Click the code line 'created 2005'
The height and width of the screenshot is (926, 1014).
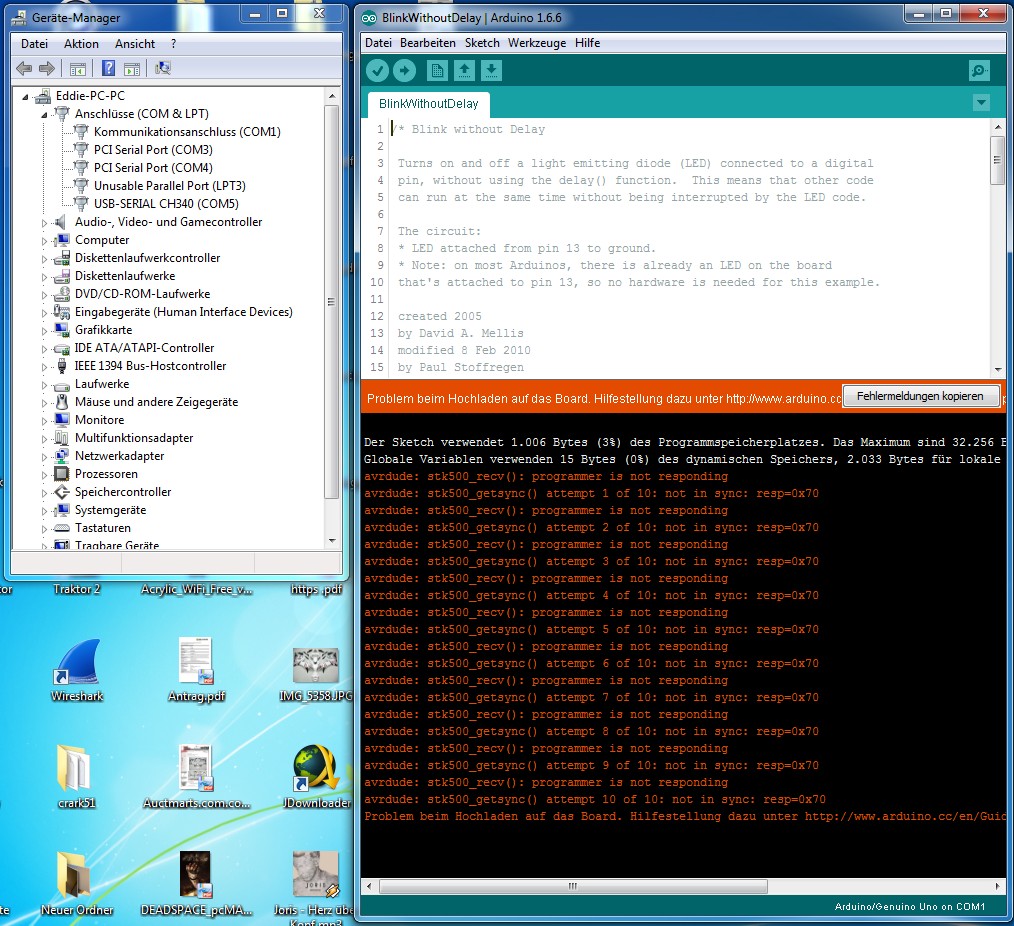[x=440, y=316]
